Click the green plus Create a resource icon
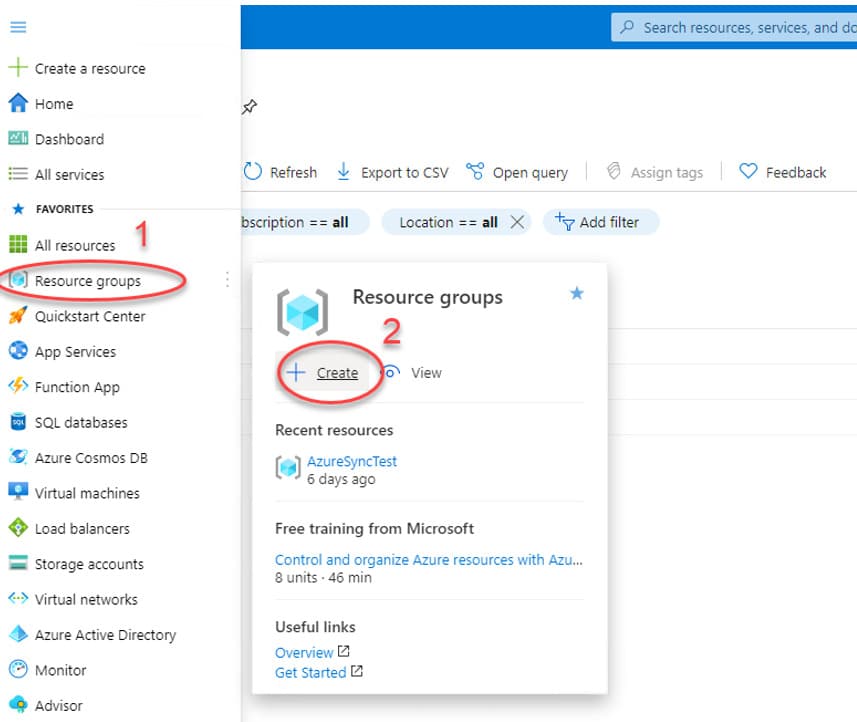857x722 pixels. pos(18,68)
